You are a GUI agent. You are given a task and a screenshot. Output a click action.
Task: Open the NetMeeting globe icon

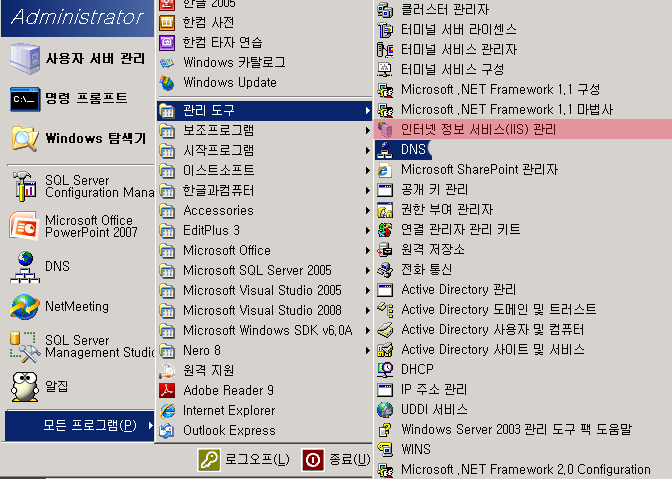click(x=24, y=306)
